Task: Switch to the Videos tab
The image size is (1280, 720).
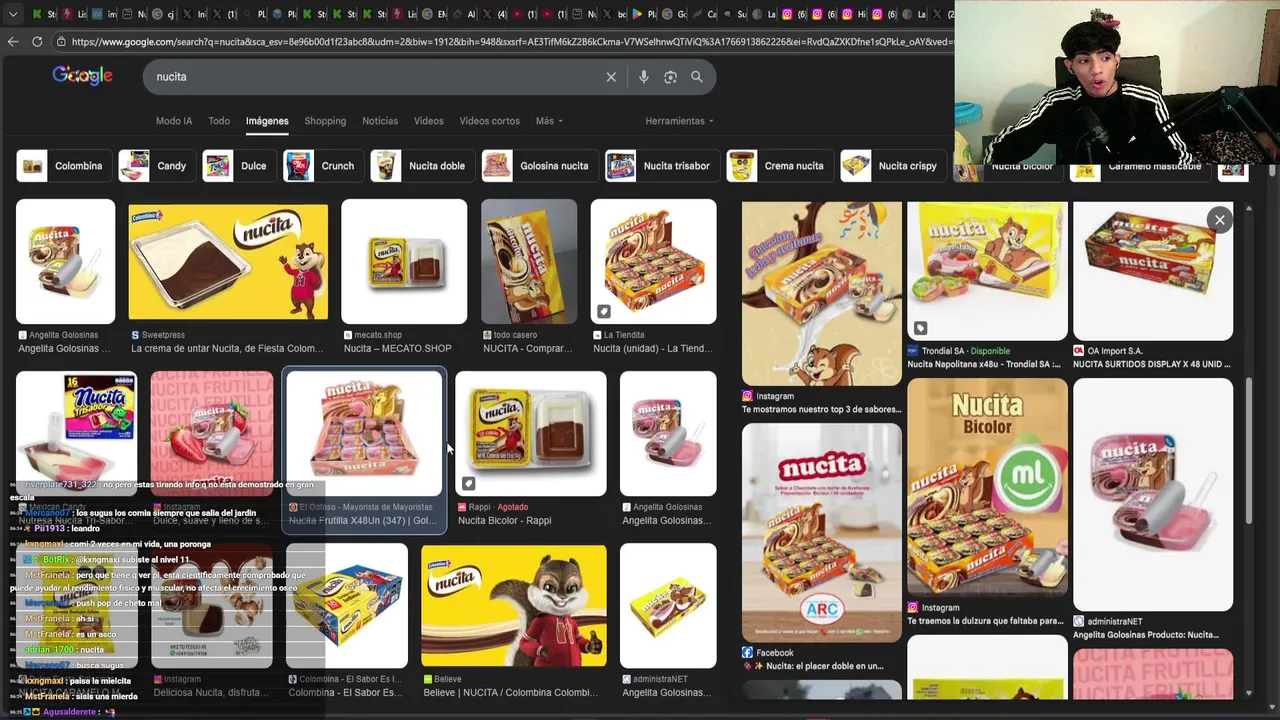Action: click(x=428, y=121)
